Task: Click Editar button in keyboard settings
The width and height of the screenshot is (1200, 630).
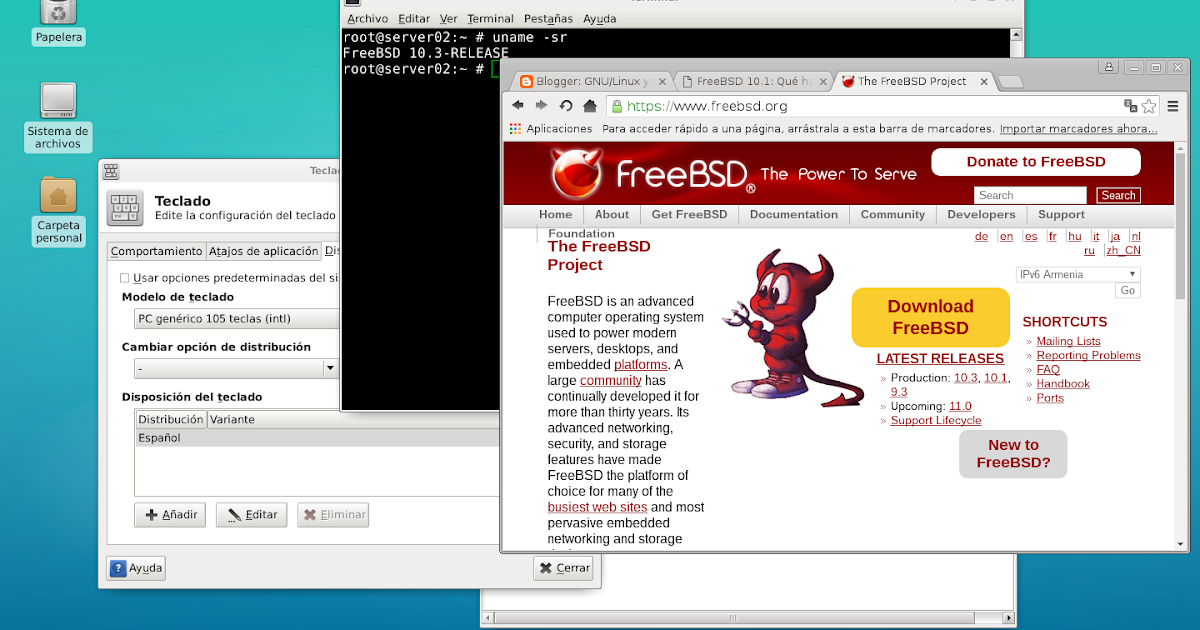Action: (x=252, y=515)
